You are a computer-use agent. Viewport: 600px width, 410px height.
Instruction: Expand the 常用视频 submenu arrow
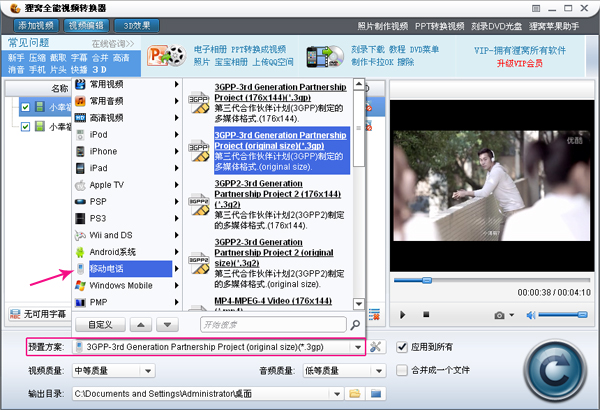click(x=176, y=84)
